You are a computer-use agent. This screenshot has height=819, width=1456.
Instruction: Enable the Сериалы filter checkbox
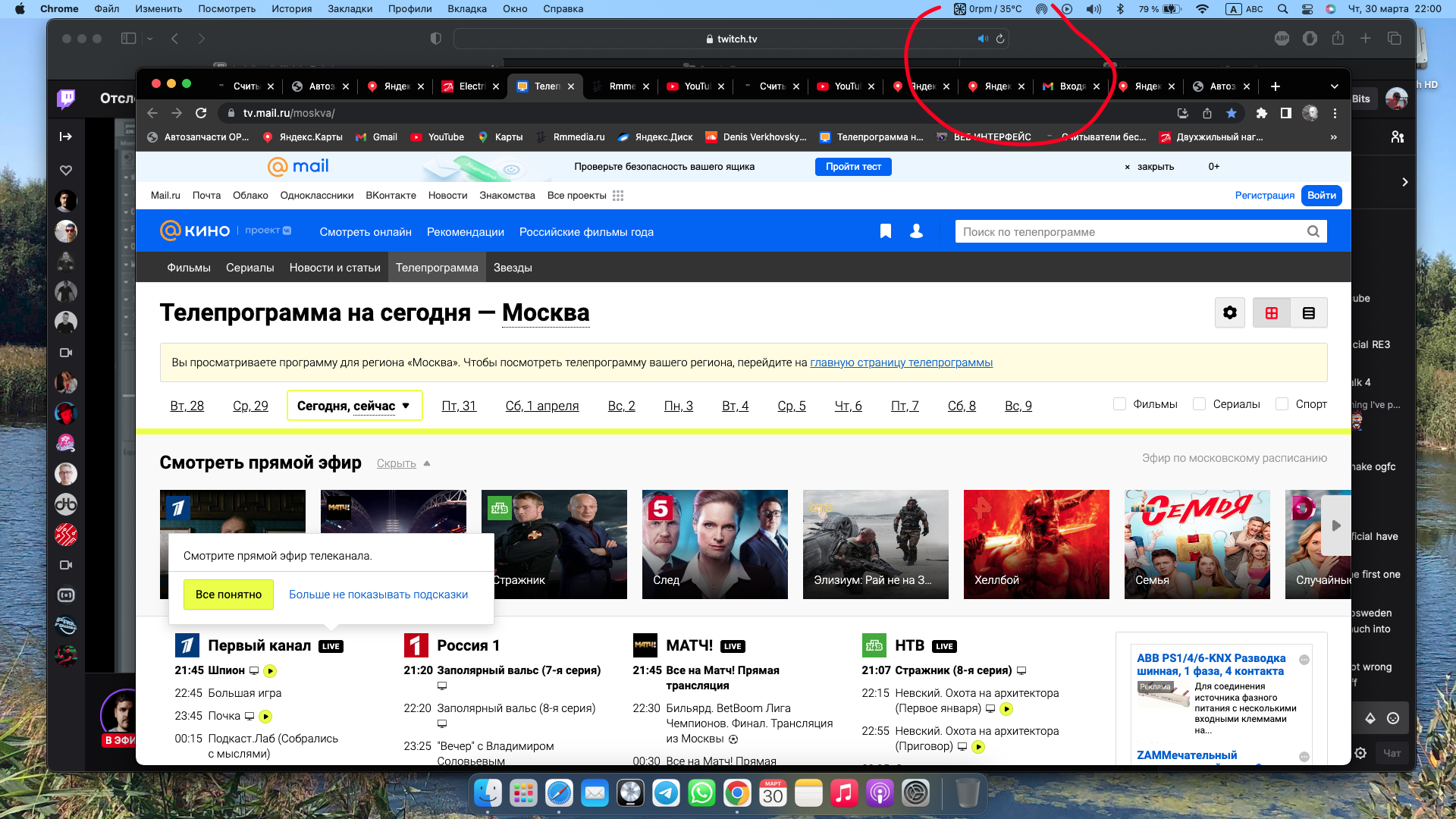tap(1199, 404)
